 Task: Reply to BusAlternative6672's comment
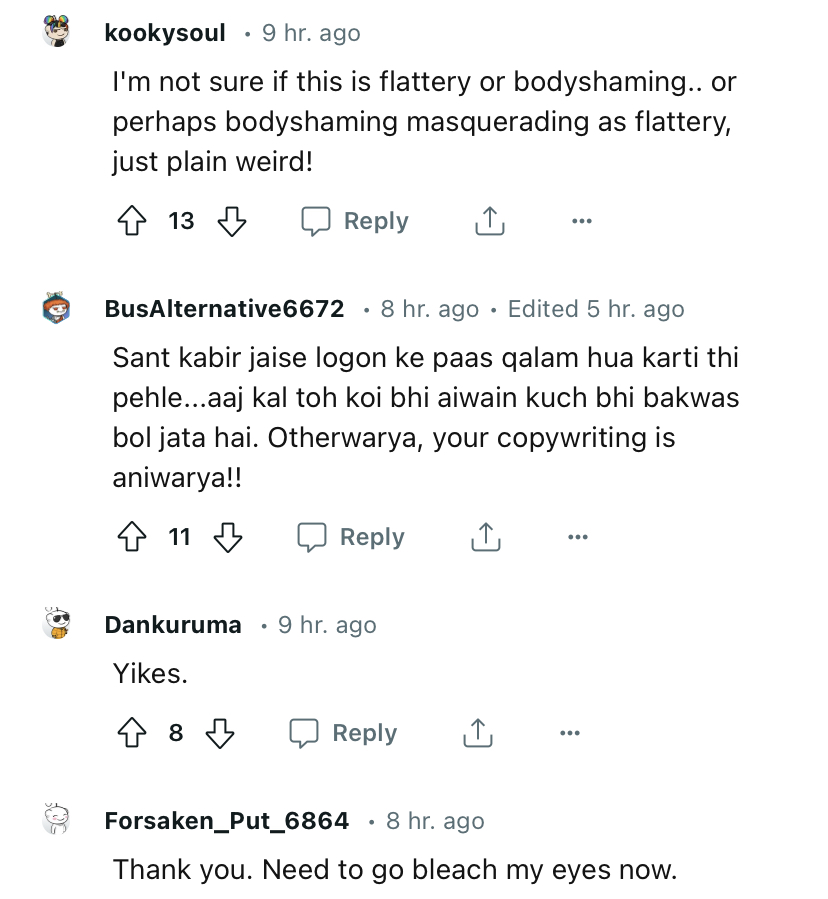352,538
